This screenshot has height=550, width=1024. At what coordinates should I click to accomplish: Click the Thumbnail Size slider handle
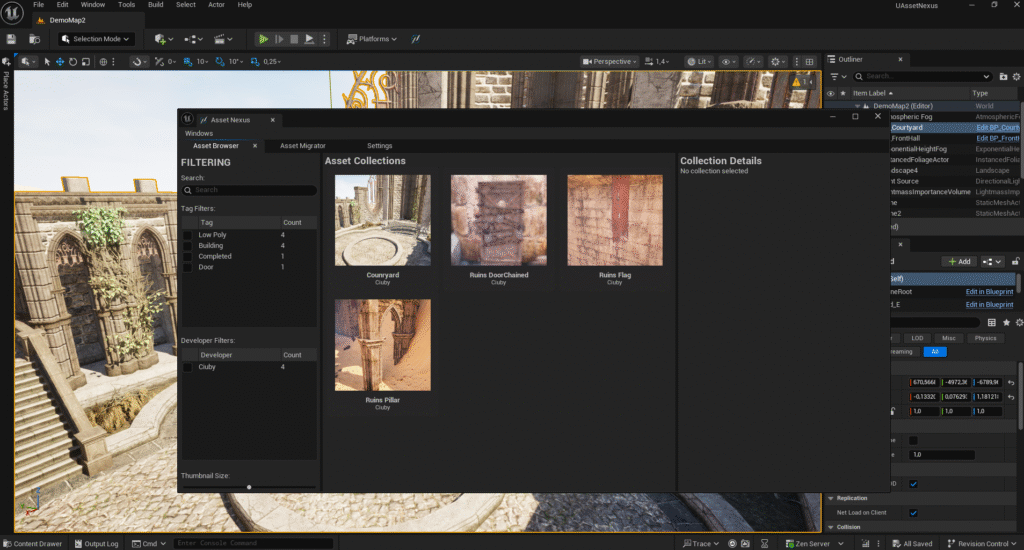click(249, 486)
